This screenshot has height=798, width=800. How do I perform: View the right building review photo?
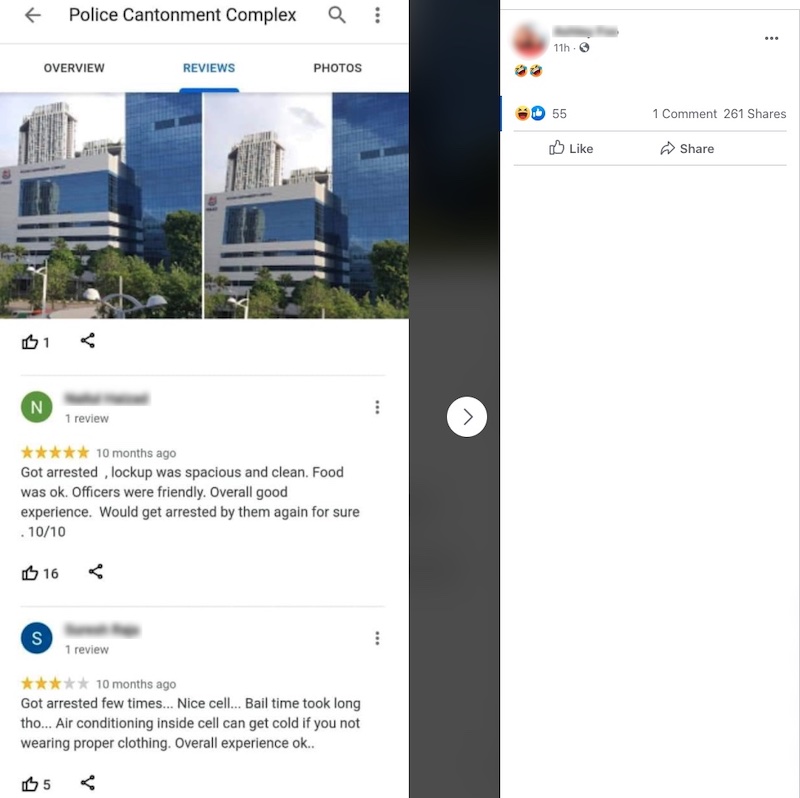306,206
